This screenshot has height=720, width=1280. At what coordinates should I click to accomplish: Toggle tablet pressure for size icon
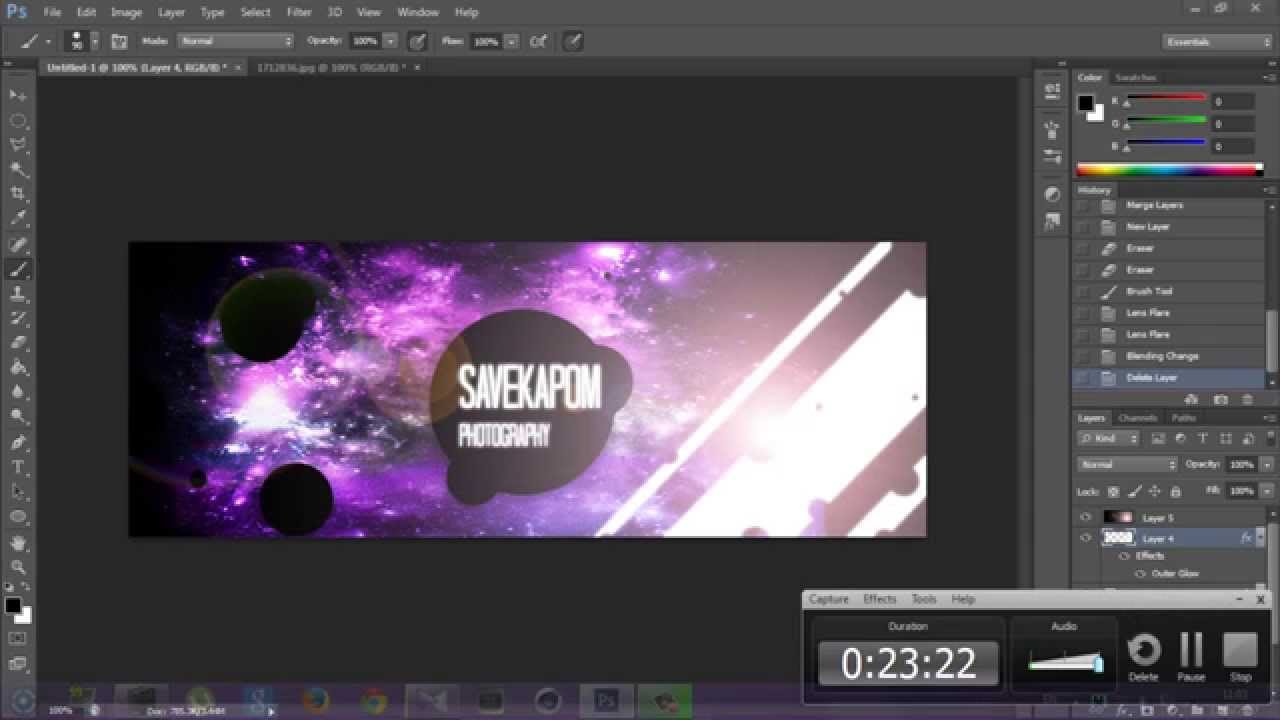[573, 41]
